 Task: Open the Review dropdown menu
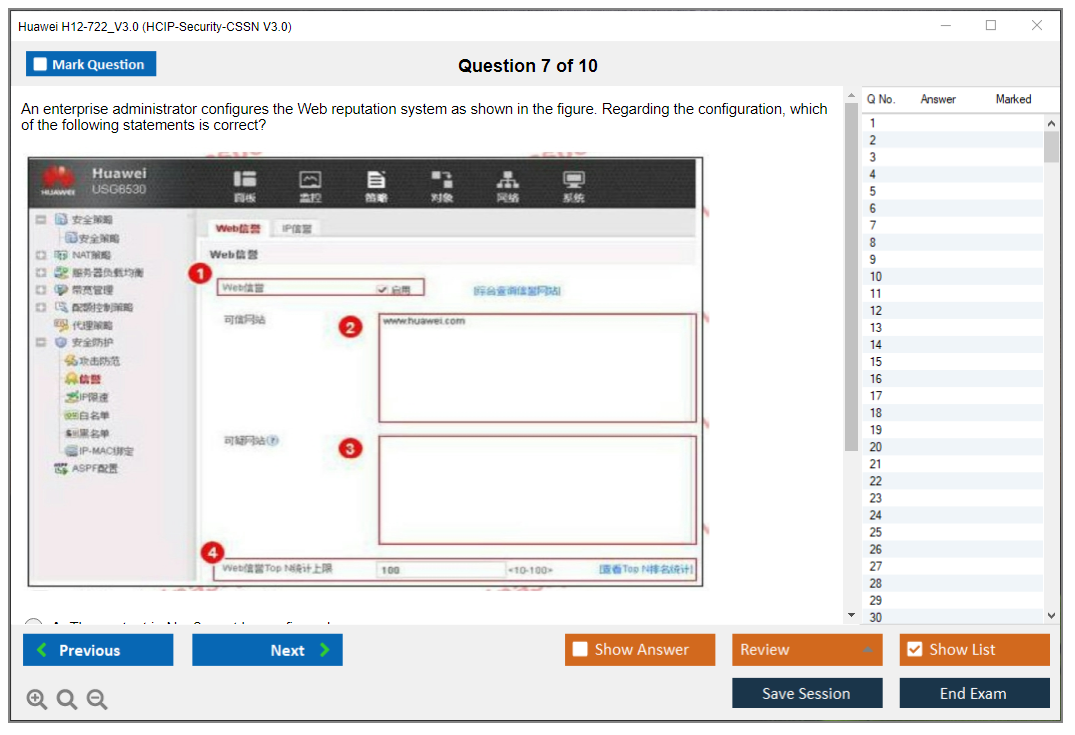[x=806, y=650]
